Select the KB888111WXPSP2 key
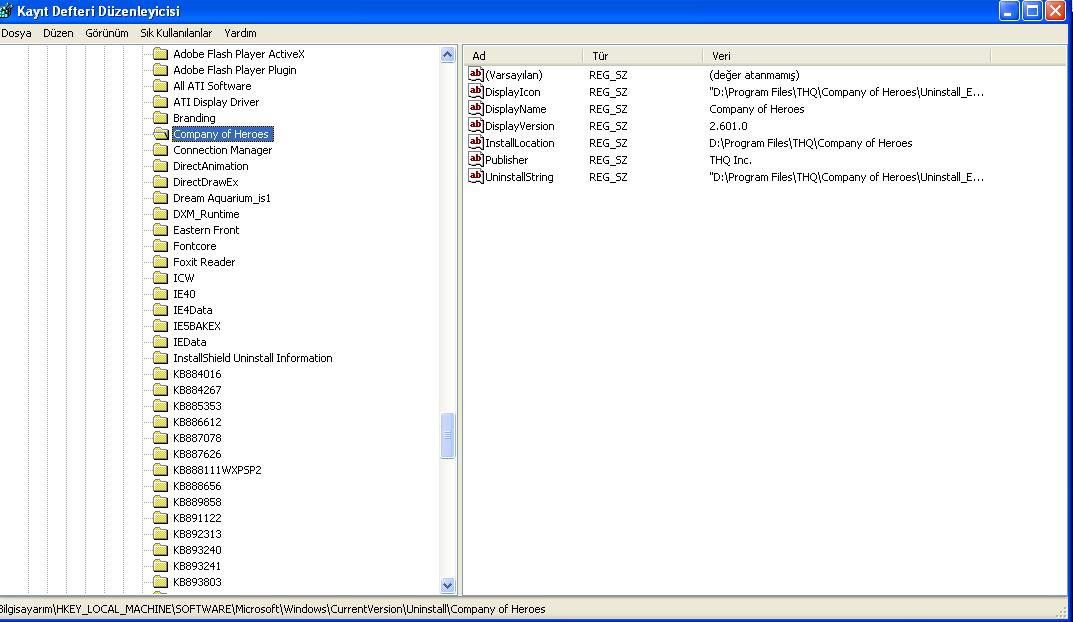1073x622 pixels. 217,470
